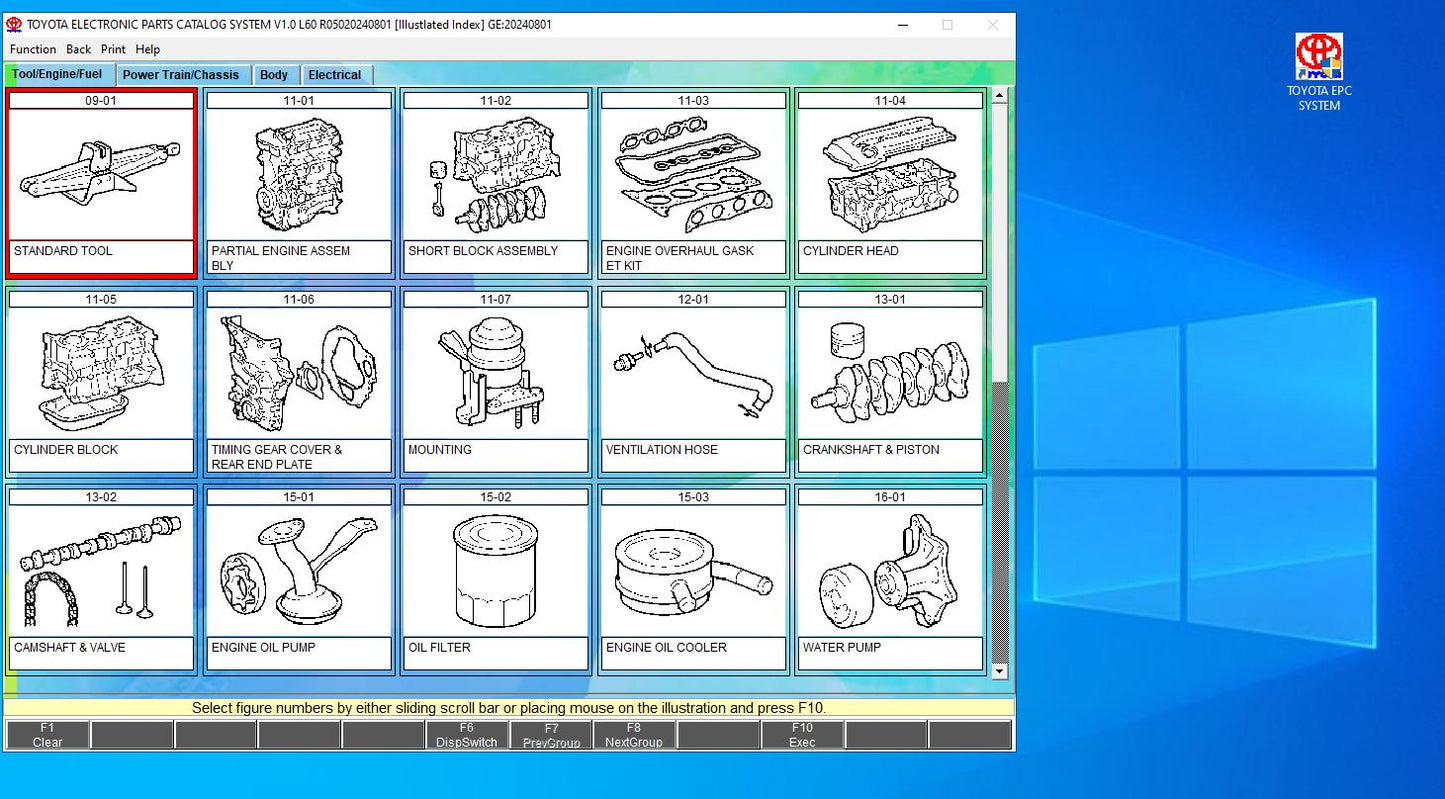The height and width of the screenshot is (799, 1445).
Task: Click the OIL FILTER caption text
Action: 439,648
